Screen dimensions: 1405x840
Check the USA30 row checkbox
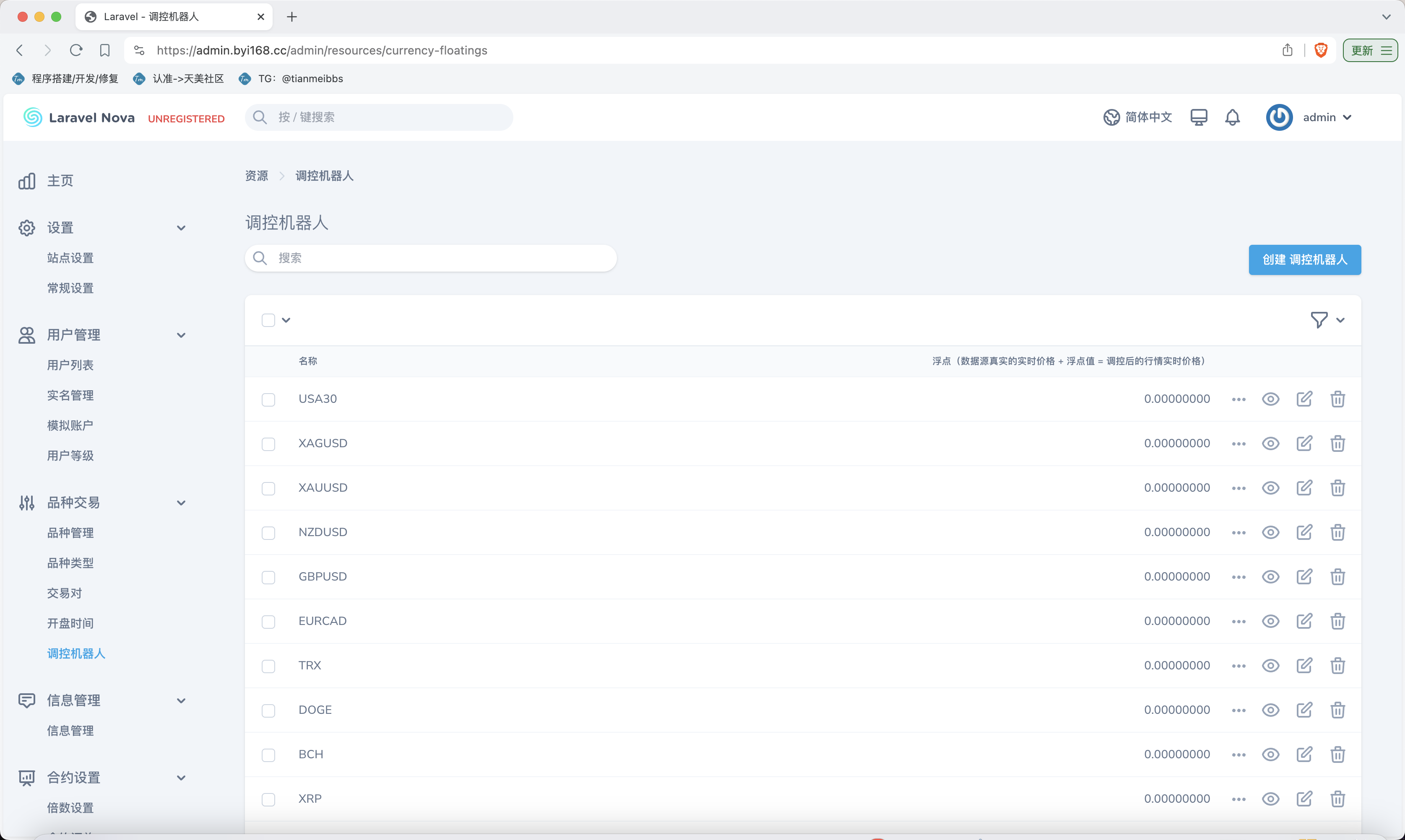click(268, 399)
